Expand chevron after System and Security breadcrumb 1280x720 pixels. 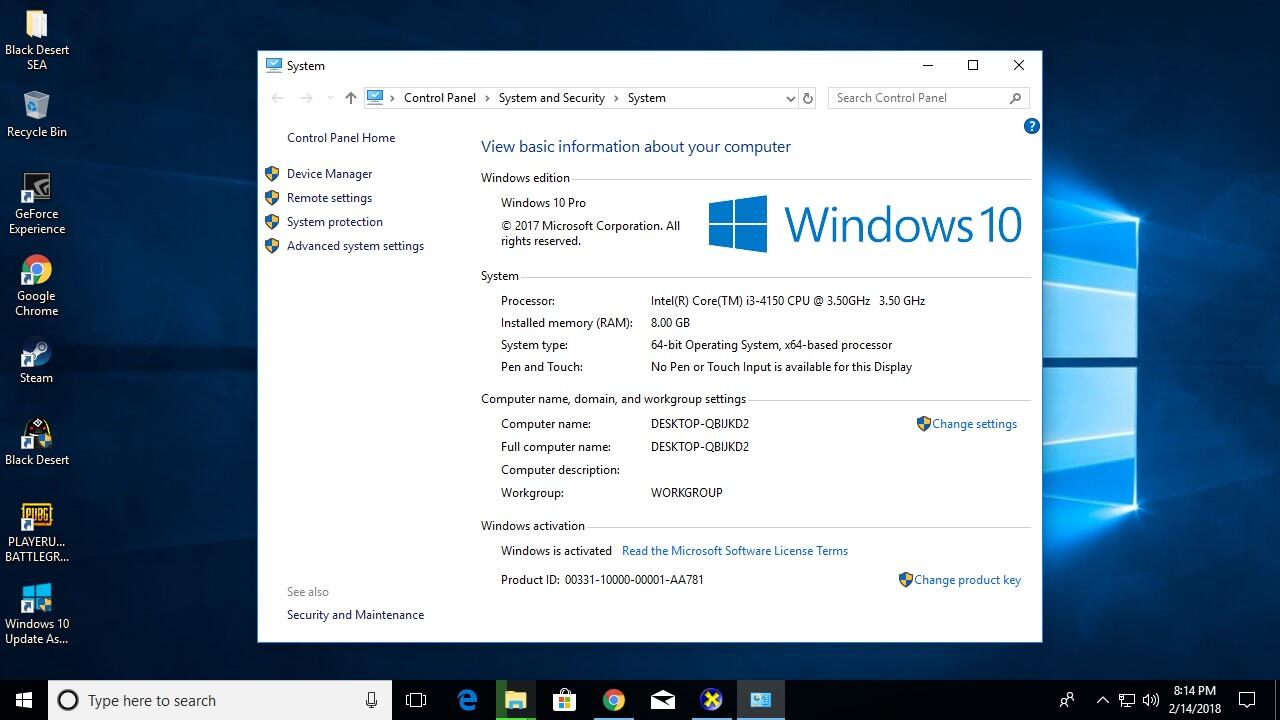[x=616, y=98]
